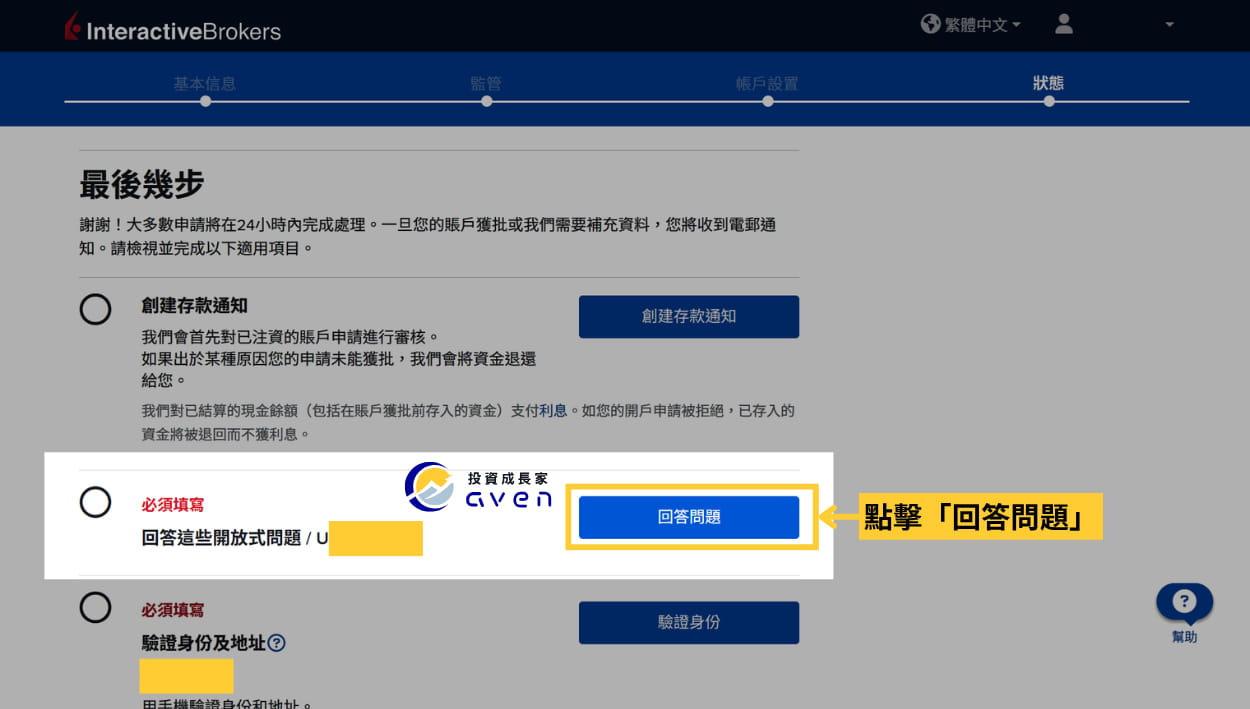
Task: Go to the 狀態 step
Action: coord(1048,84)
